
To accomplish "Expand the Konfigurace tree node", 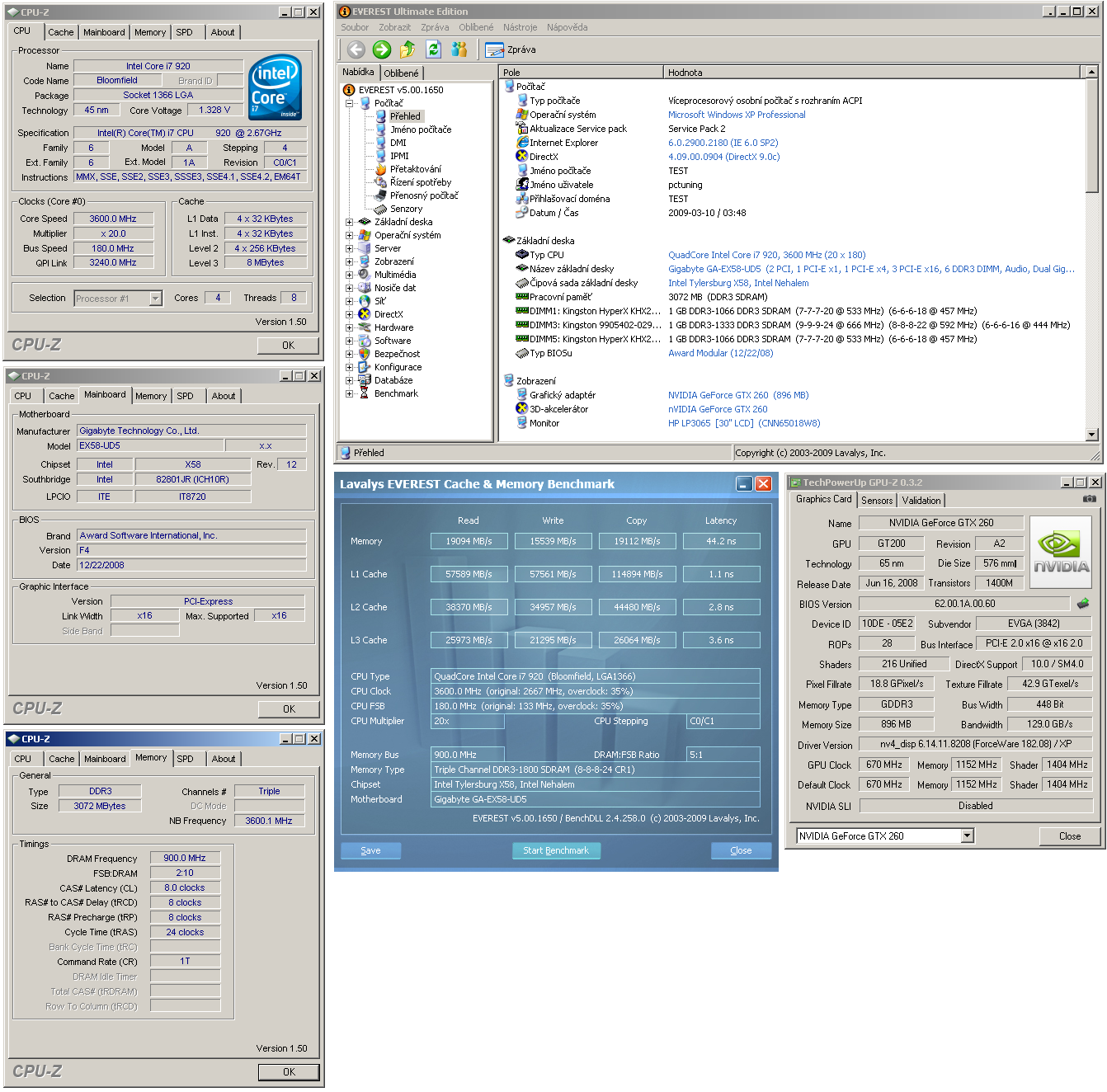I will (349, 367).
